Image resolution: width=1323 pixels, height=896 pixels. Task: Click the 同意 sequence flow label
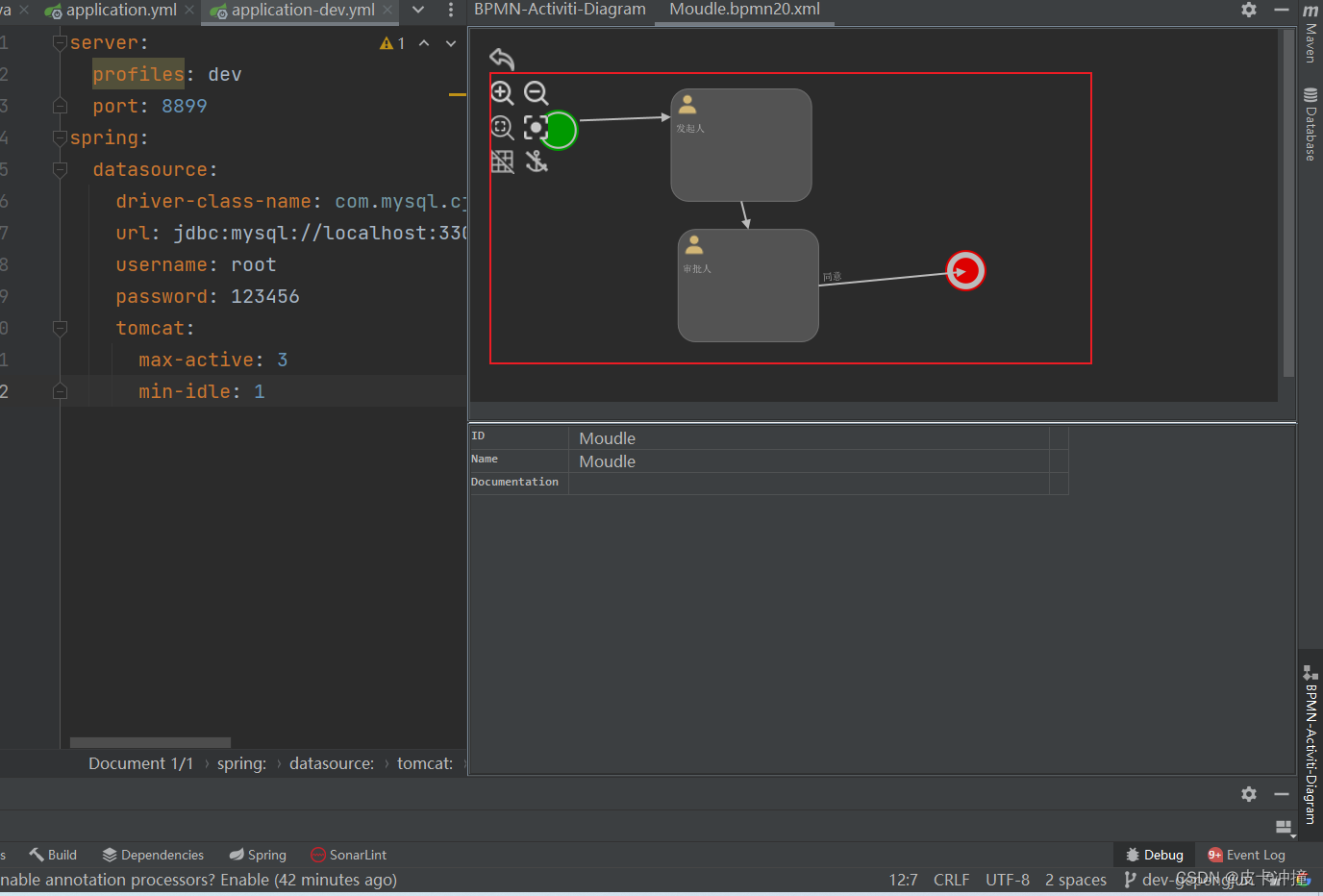[x=832, y=277]
